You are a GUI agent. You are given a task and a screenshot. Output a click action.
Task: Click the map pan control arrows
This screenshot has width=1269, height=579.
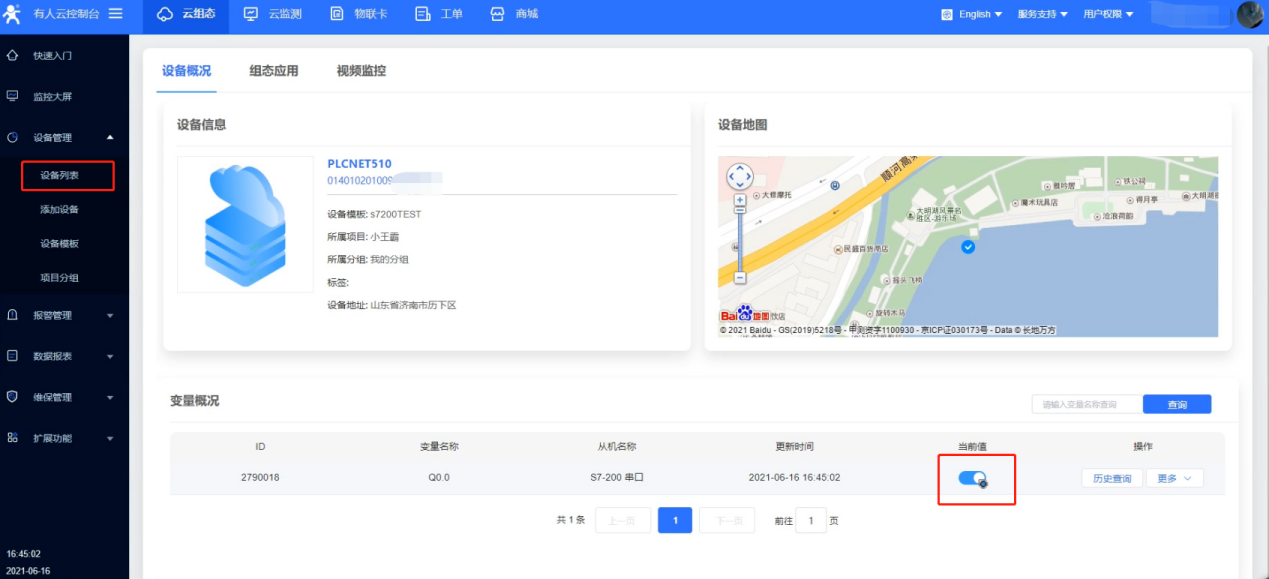coord(739,177)
